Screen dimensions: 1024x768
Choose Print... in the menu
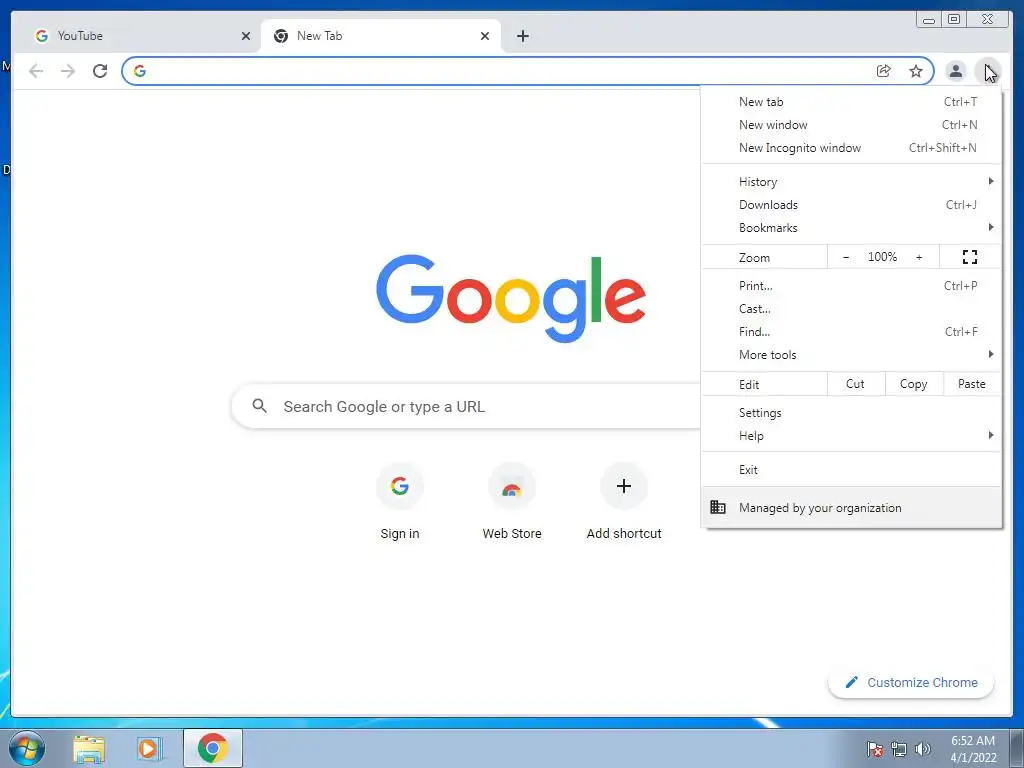pos(852,285)
